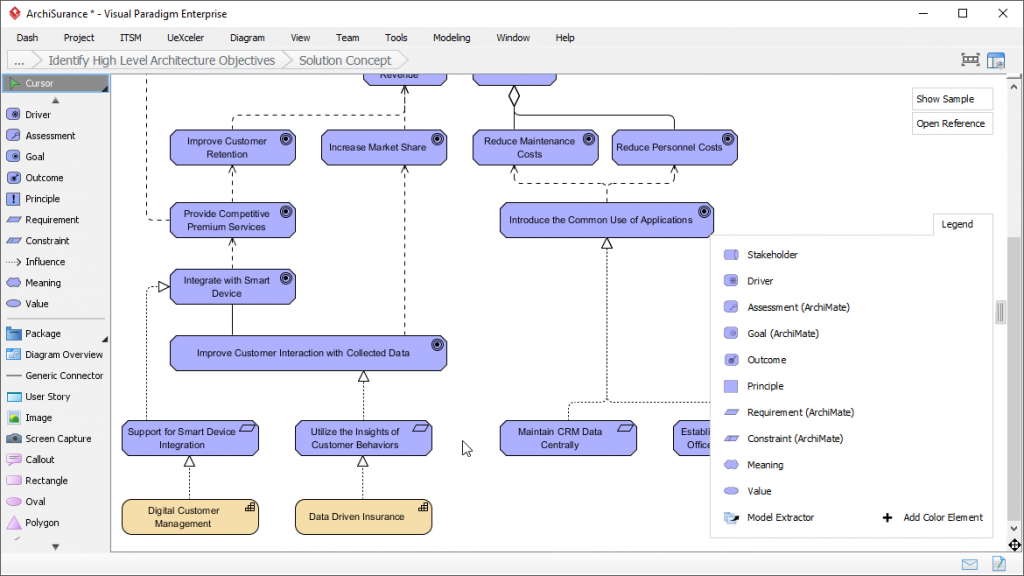Click the message envelope icon in the status bar
Viewport: 1024px width, 576px height.
968,563
